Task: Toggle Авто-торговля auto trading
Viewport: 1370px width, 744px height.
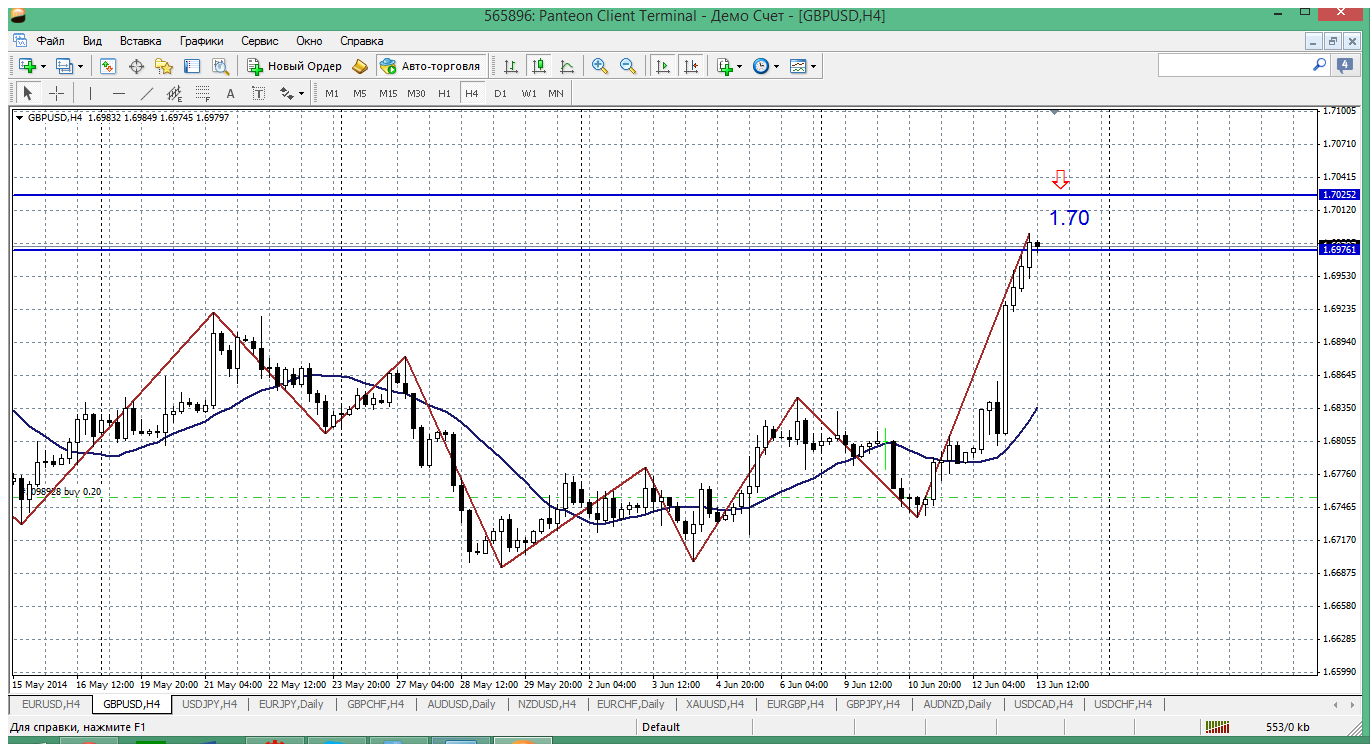Action: point(430,66)
